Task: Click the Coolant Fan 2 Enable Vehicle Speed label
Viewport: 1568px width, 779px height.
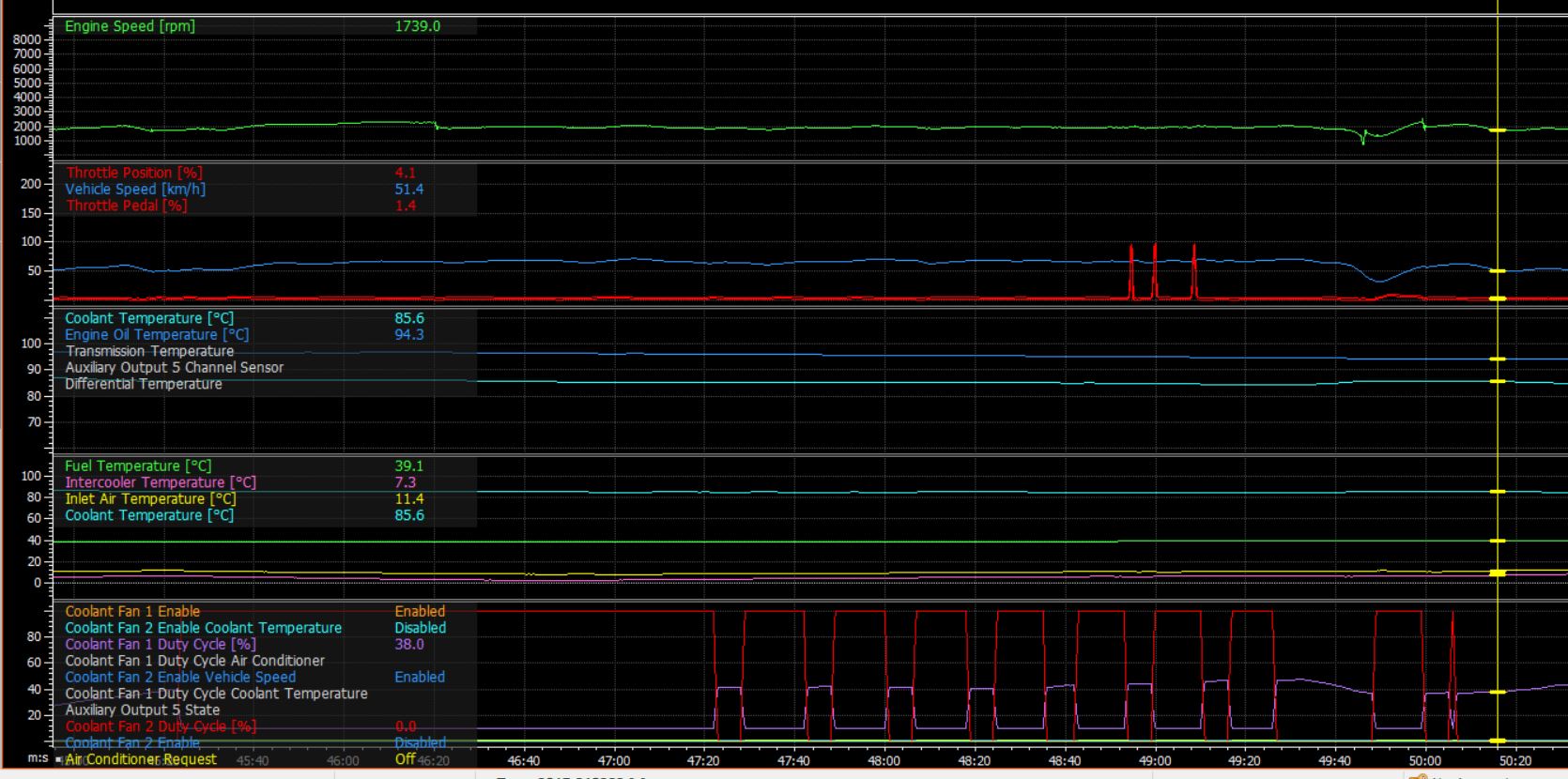Action: pyautogui.click(x=179, y=678)
